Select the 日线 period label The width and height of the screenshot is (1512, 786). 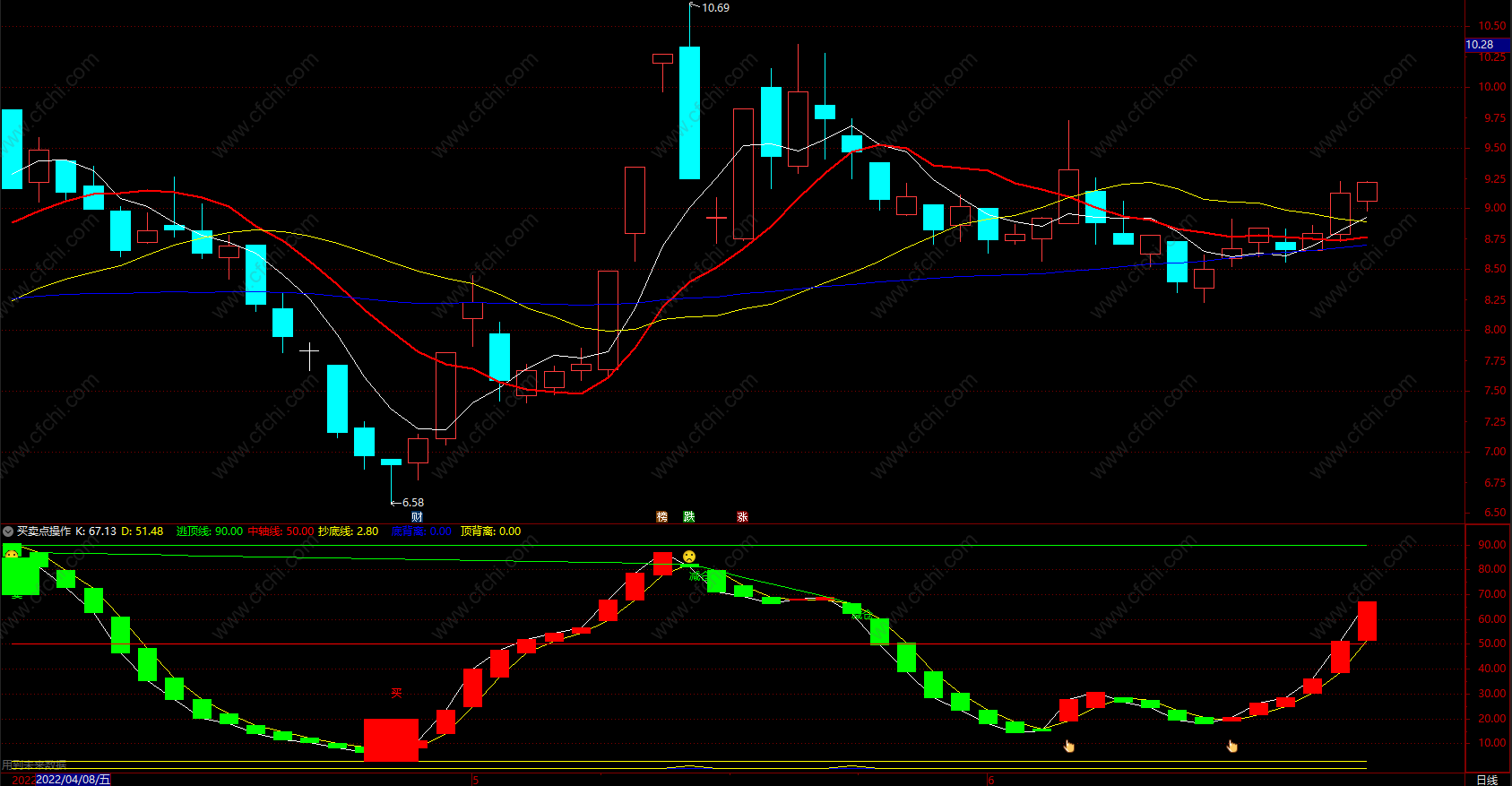1487,780
